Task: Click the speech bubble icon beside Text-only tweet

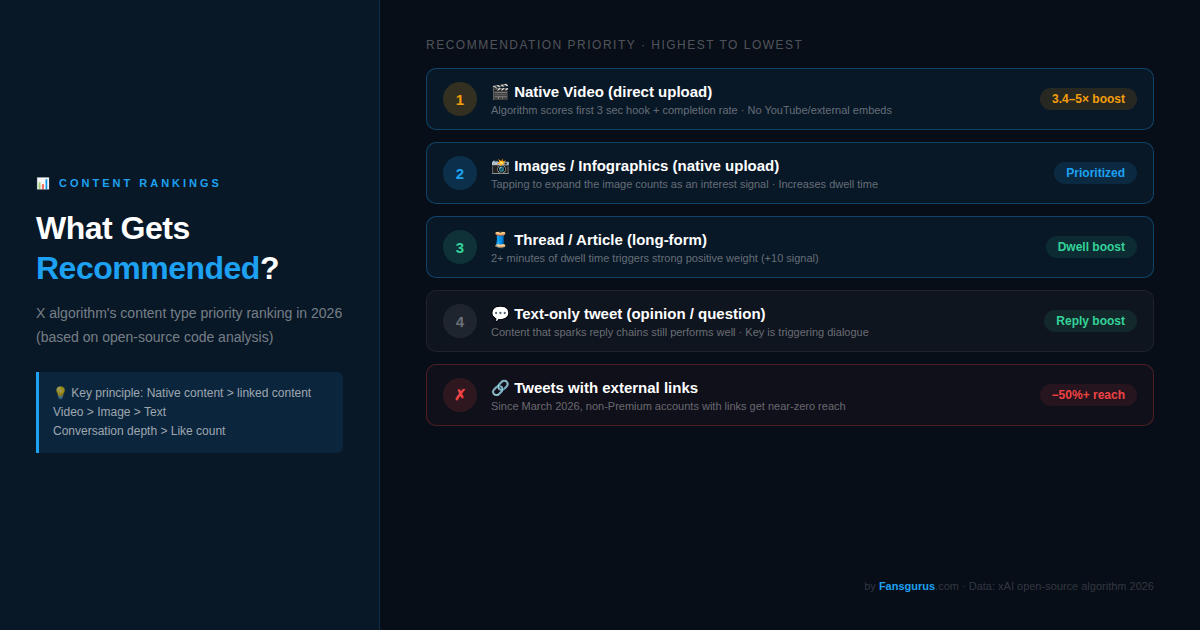Action: [500, 314]
